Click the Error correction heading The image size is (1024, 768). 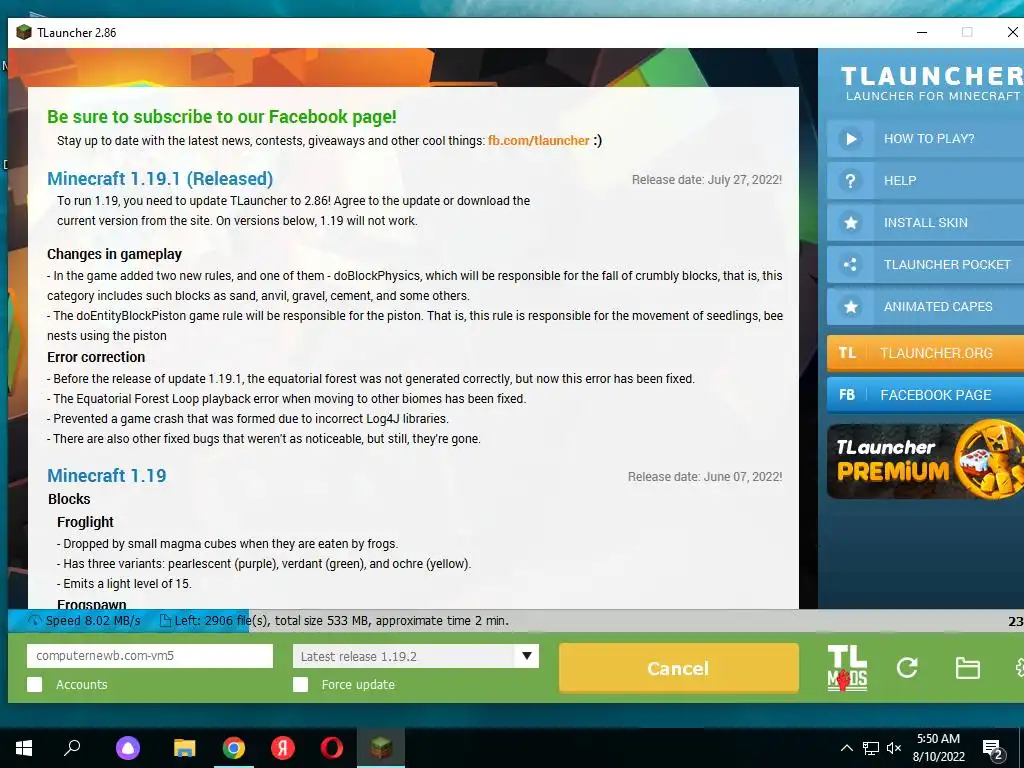pos(96,357)
